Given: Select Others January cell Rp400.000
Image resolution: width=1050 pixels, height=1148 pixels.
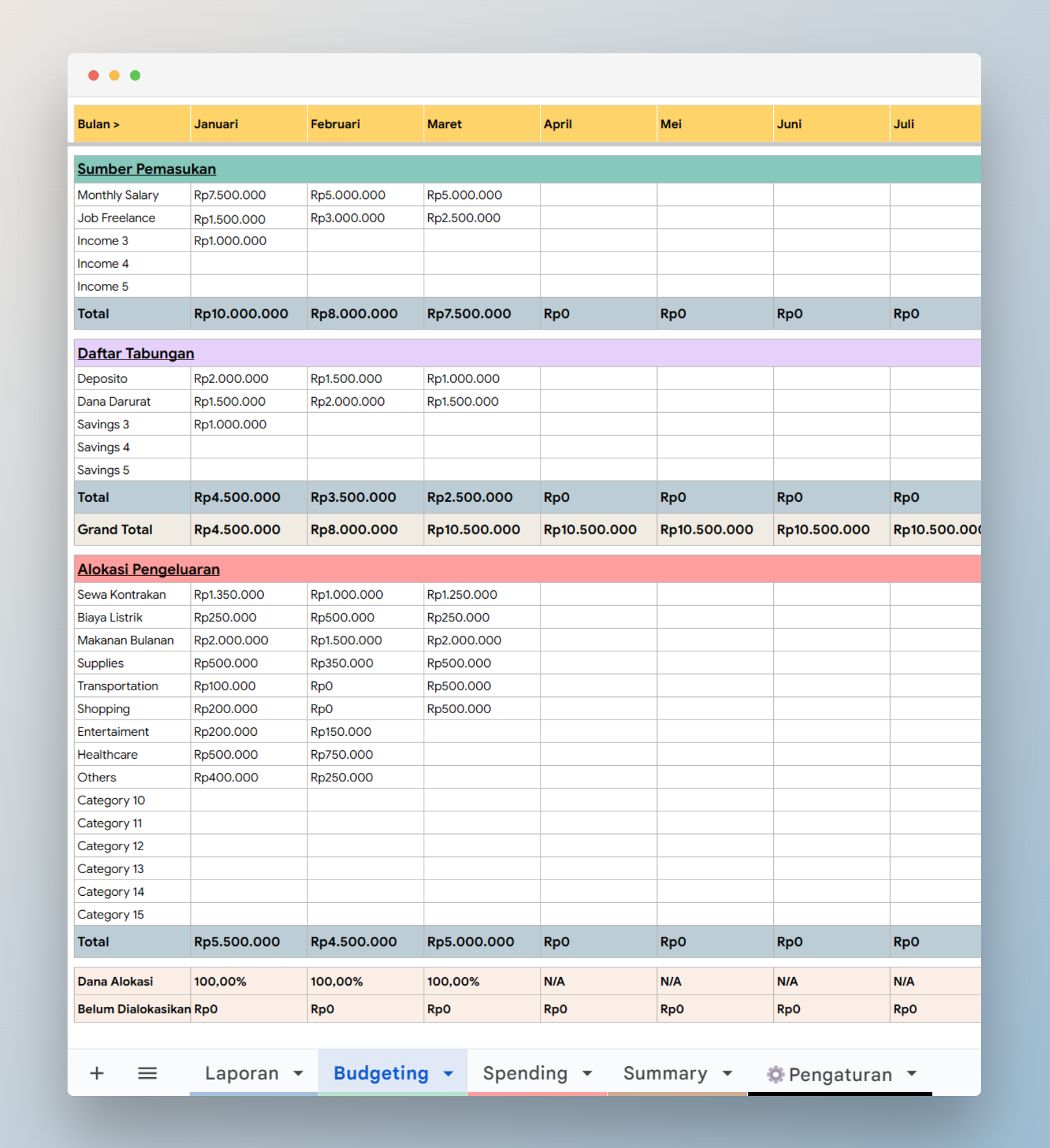Looking at the screenshot, I should click(249, 777).
